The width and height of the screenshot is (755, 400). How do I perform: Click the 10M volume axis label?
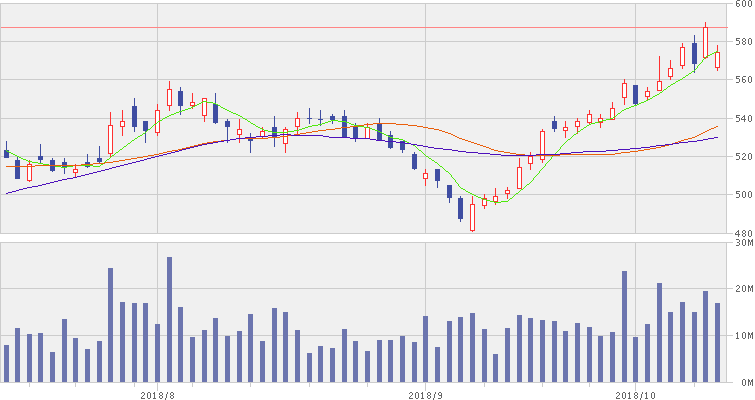[743, 335]
